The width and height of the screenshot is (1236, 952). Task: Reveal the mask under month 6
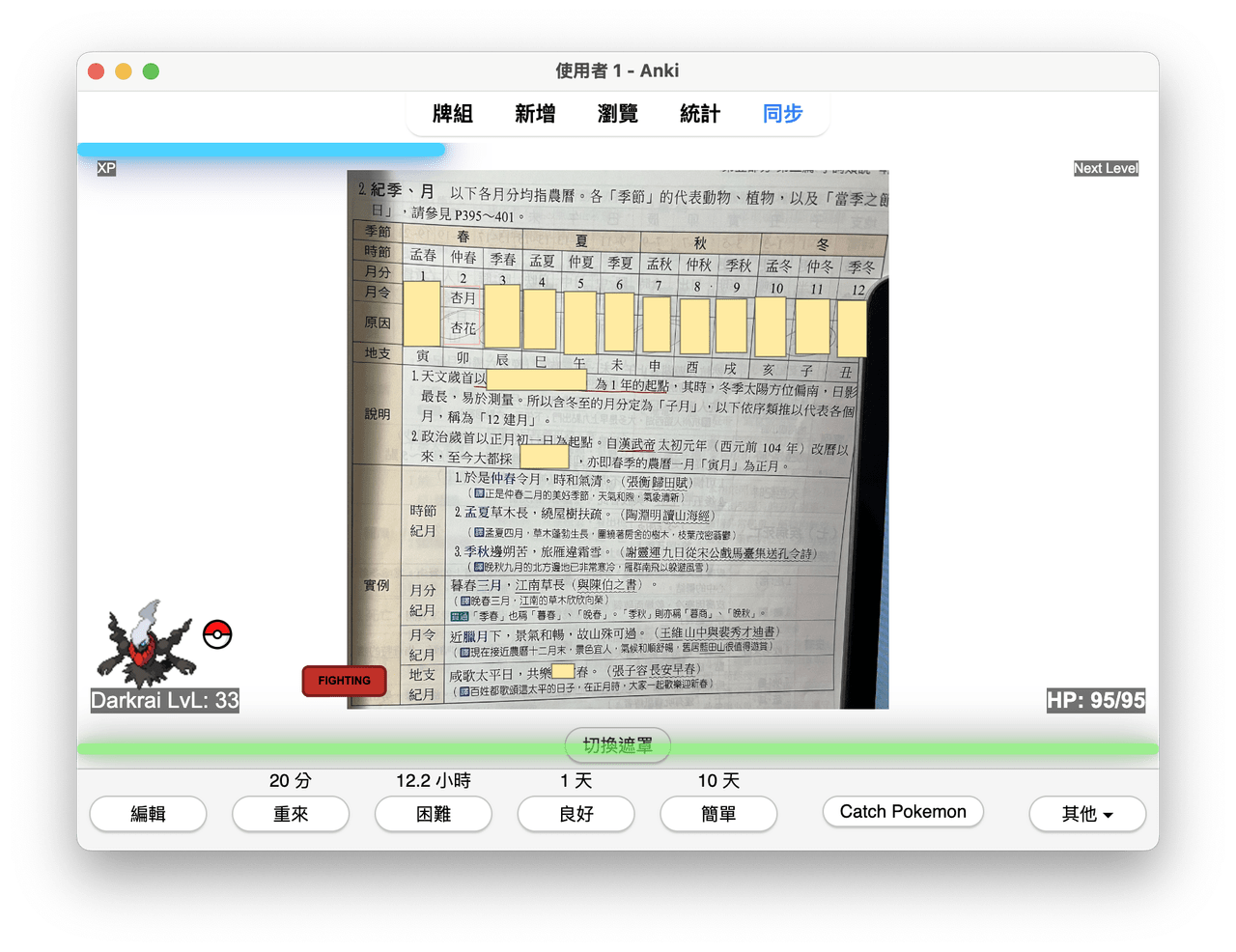pyautogui.click(x=619, y=322)
